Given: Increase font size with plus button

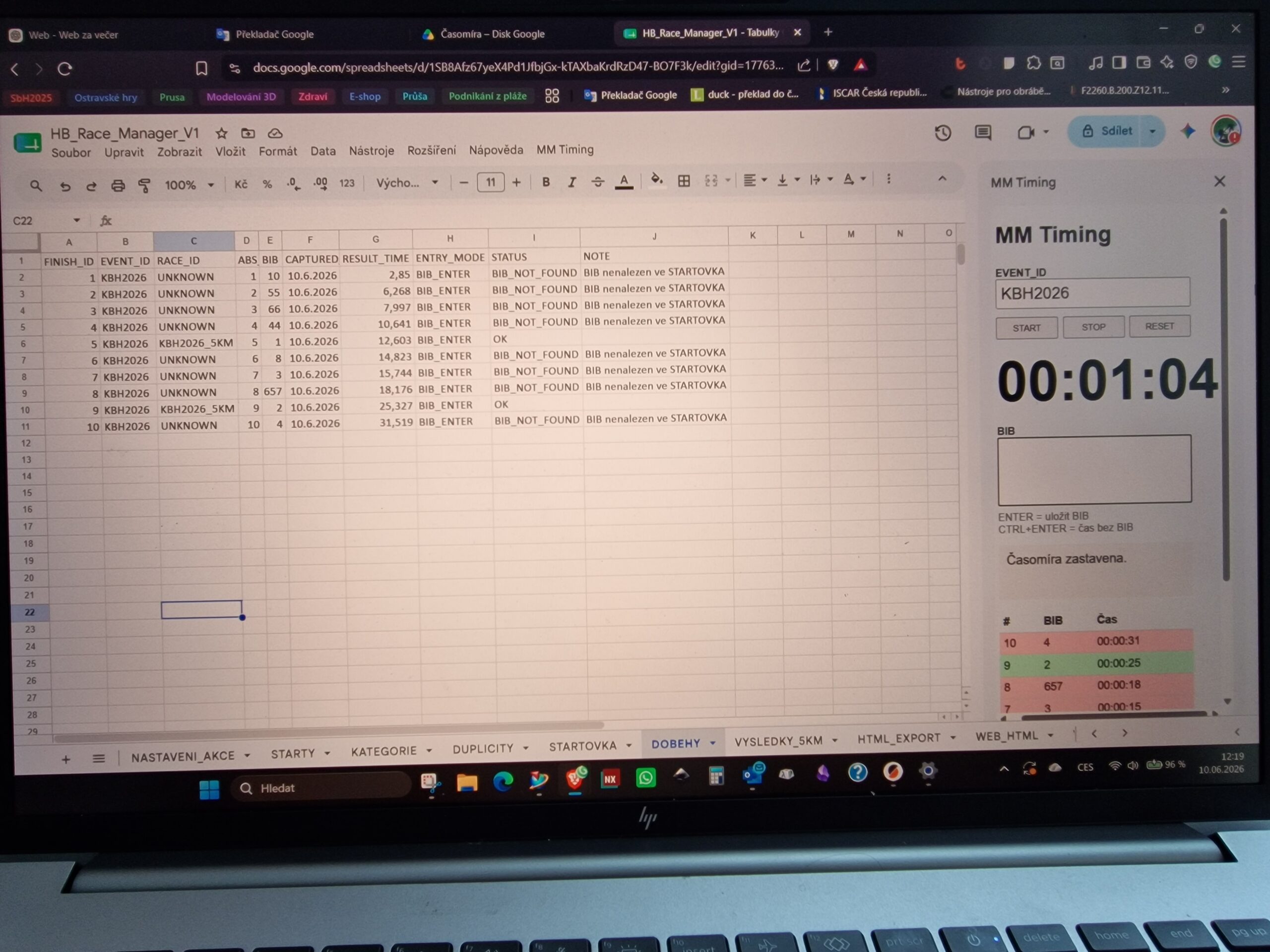Looking at the screenshot, I should tap(516, 182).
